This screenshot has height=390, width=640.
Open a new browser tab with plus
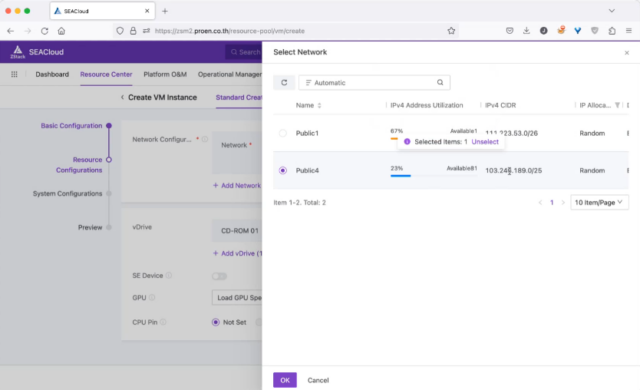(165, 11)
